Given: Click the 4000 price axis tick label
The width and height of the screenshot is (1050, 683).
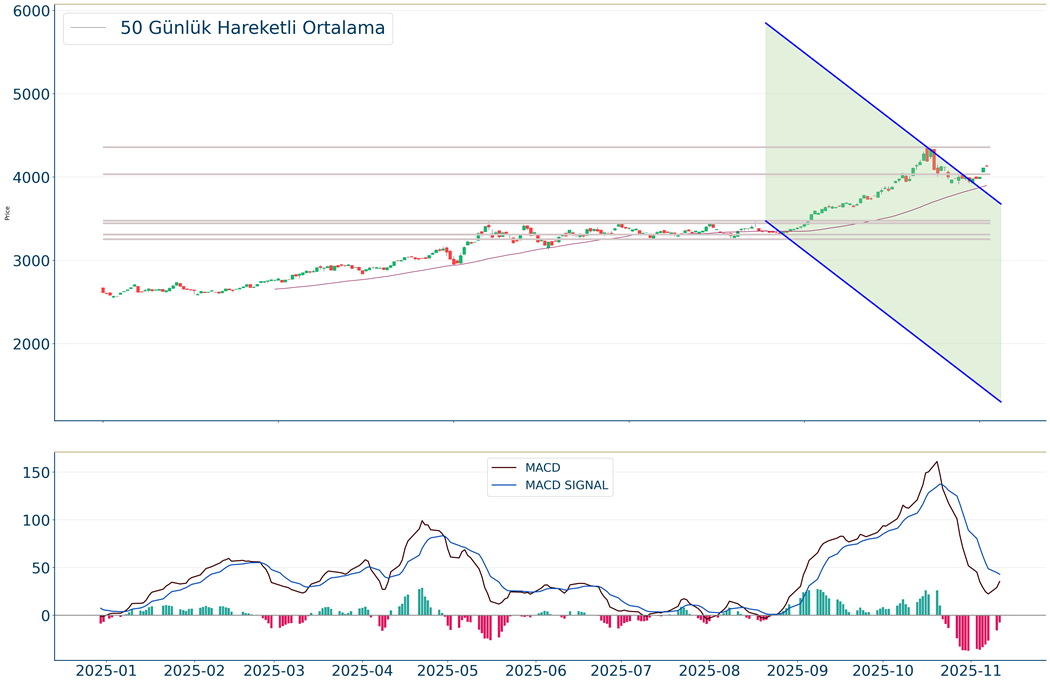Looking at the screenshot, I should click(33, 178).
